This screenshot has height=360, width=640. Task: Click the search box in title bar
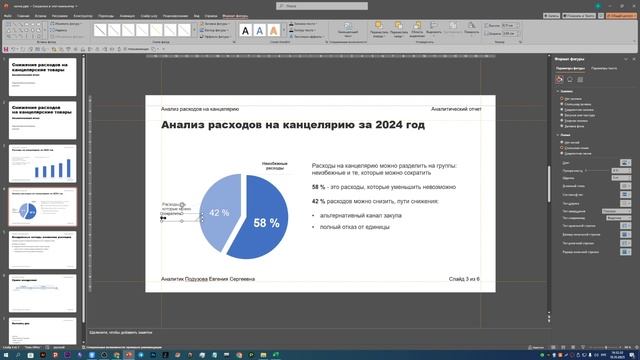click(x=322, y=6)
